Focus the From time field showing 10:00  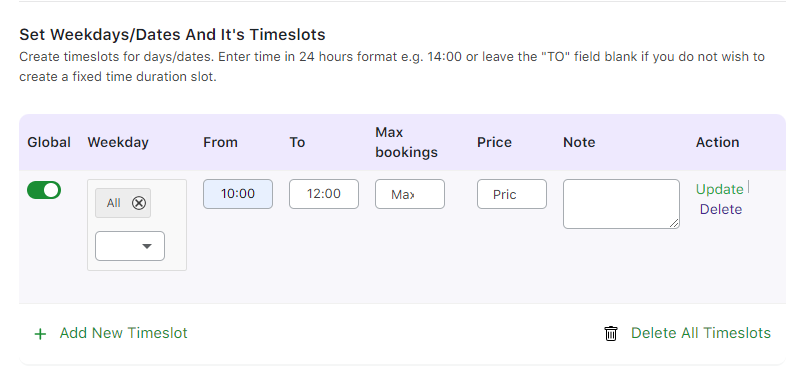pyautogui.click(x=238, y=194)
